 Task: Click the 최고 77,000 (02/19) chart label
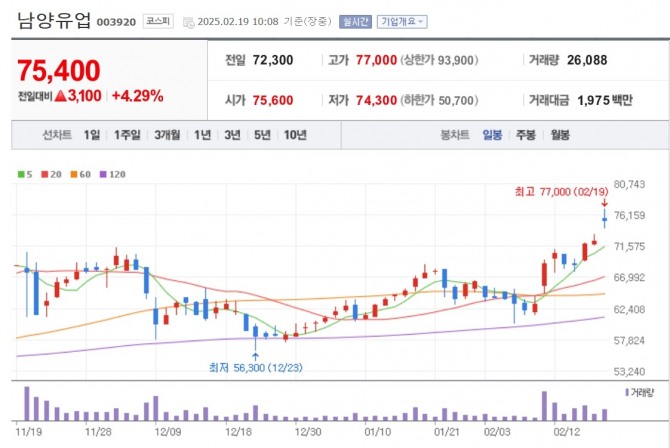561,192
